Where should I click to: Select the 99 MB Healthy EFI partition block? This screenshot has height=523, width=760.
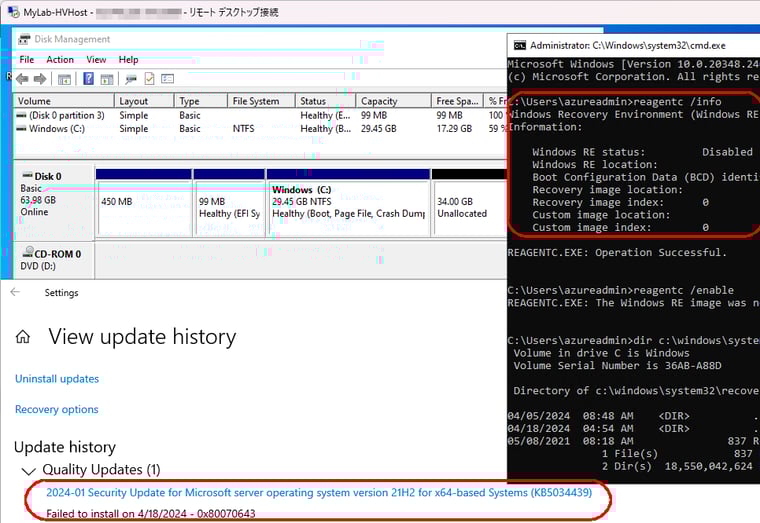pos(229,203)
